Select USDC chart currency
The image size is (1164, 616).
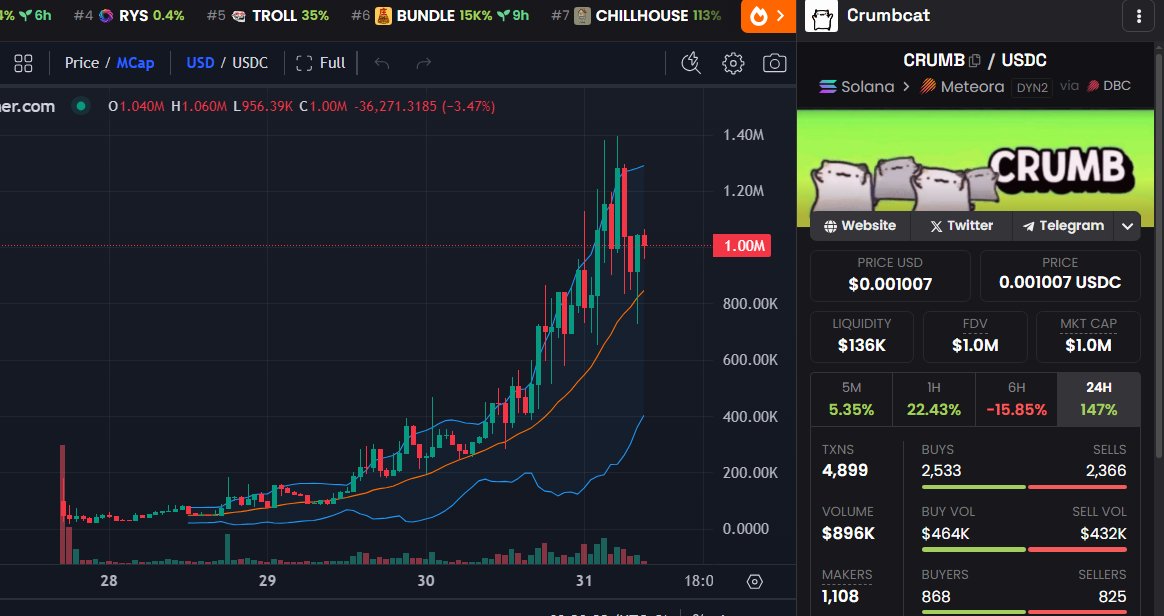[x=250, y=63]
